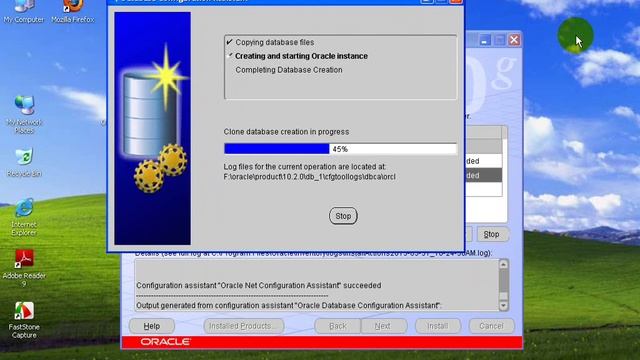Click the 45% database creation progress bar
640x360 pixels.
[x=340, y=149]
